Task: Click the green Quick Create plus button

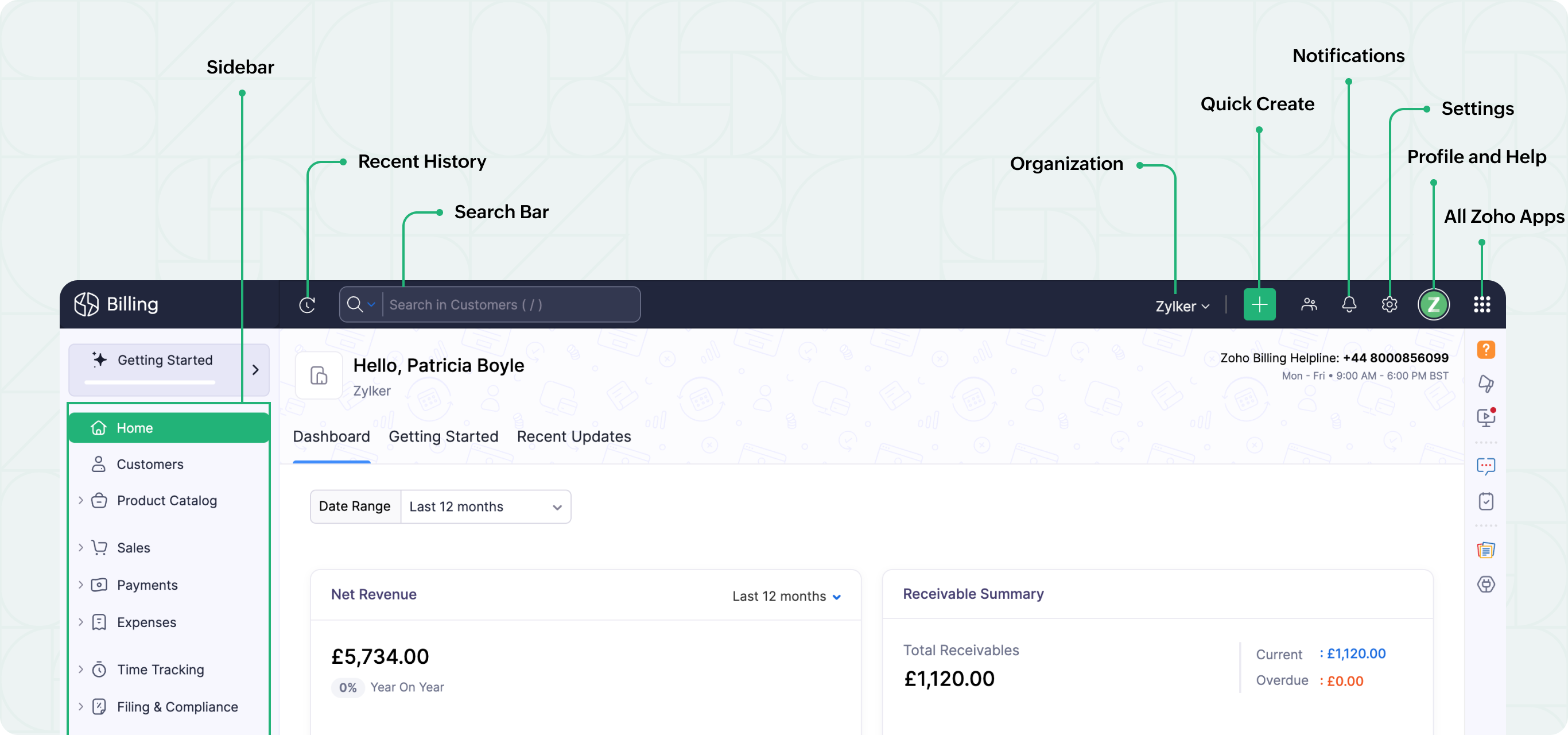Action: coord(1259,304)
